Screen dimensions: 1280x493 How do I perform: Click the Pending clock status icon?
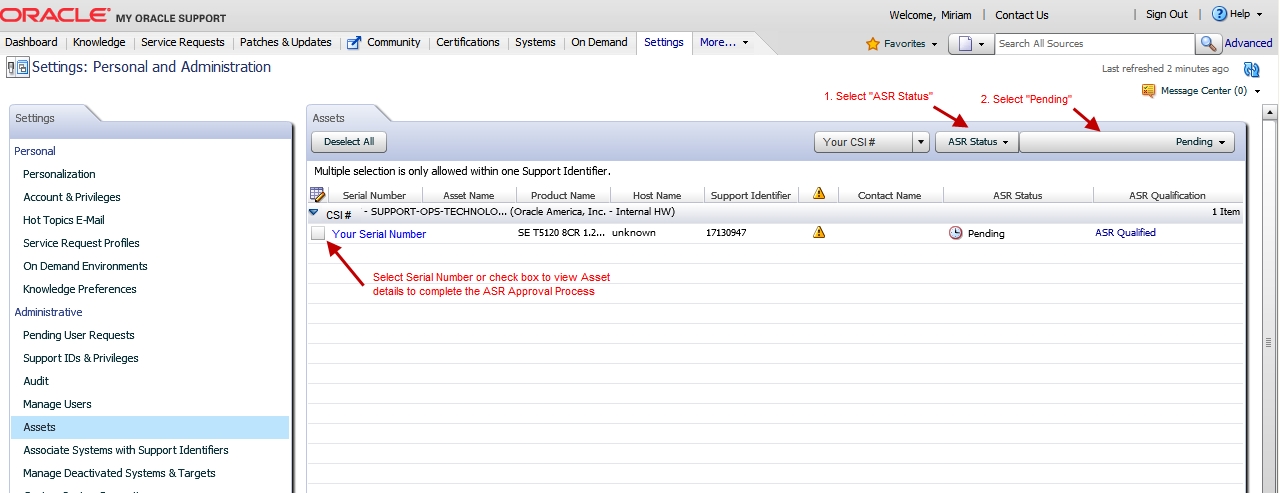(x=956, y=233)
